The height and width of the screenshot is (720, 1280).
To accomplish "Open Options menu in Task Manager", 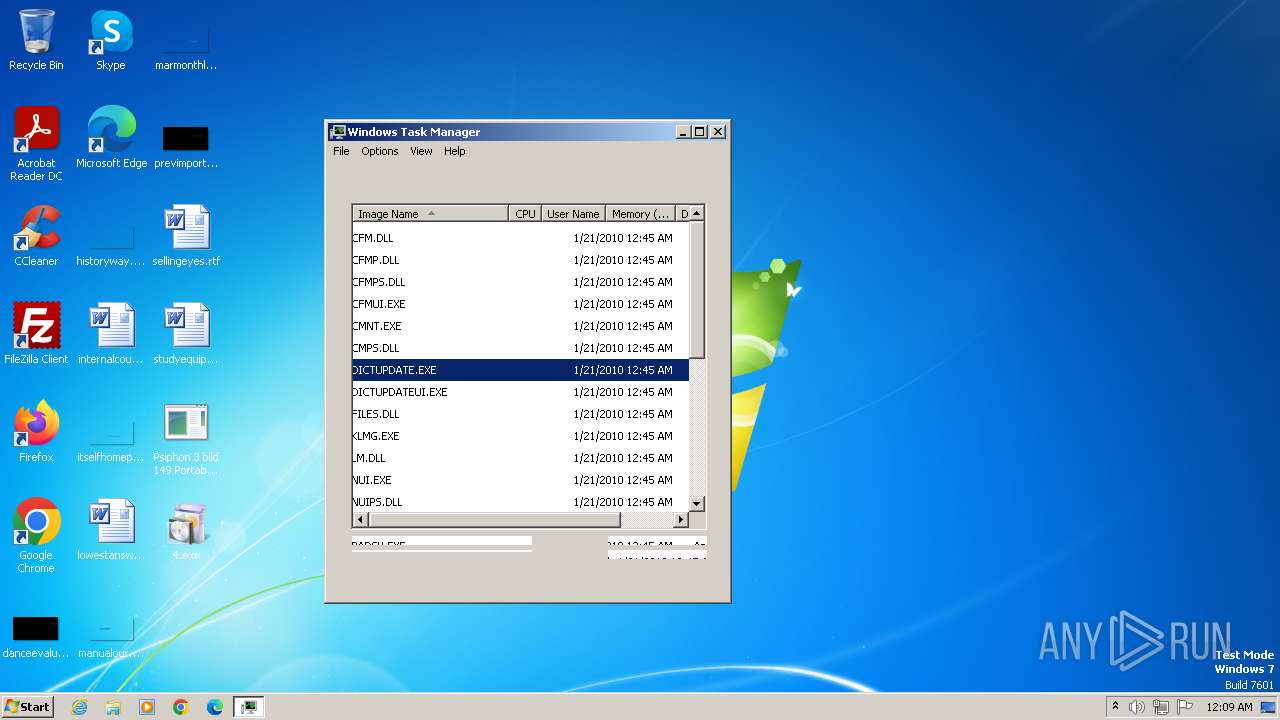I will 380,151.
